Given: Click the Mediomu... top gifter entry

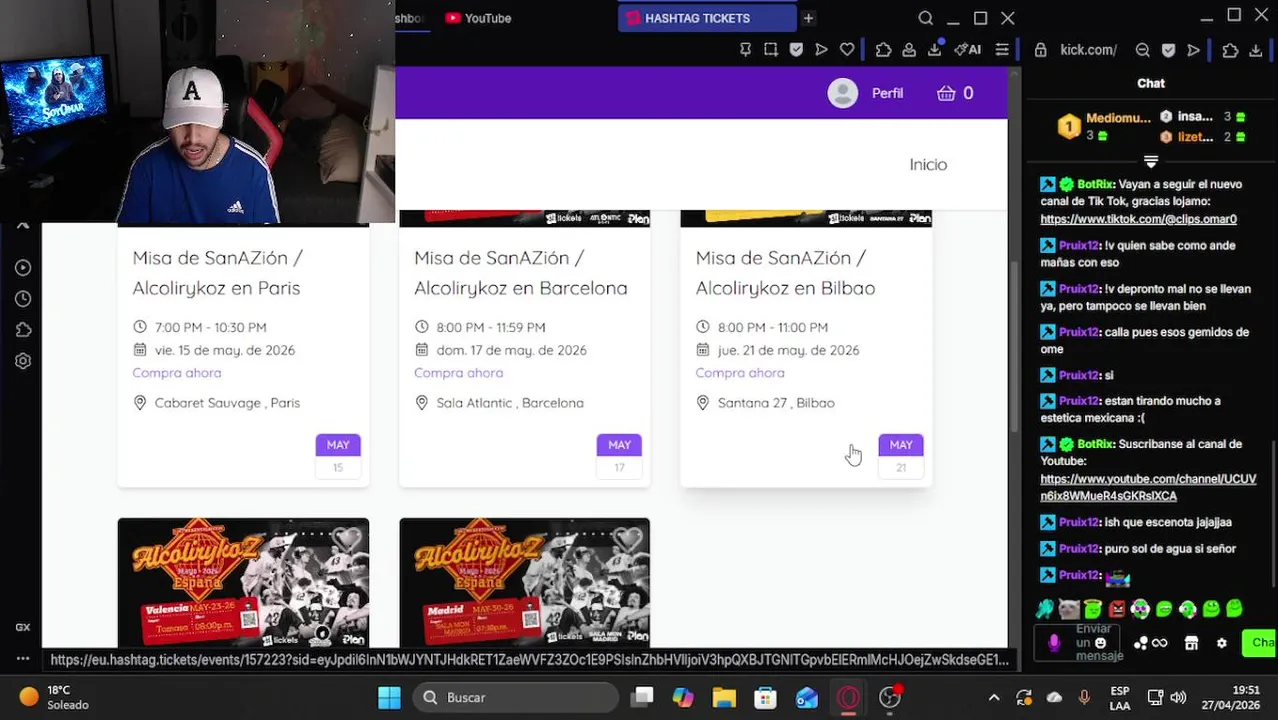Looking at the screenshot, I should click(x=1106, y=127).
